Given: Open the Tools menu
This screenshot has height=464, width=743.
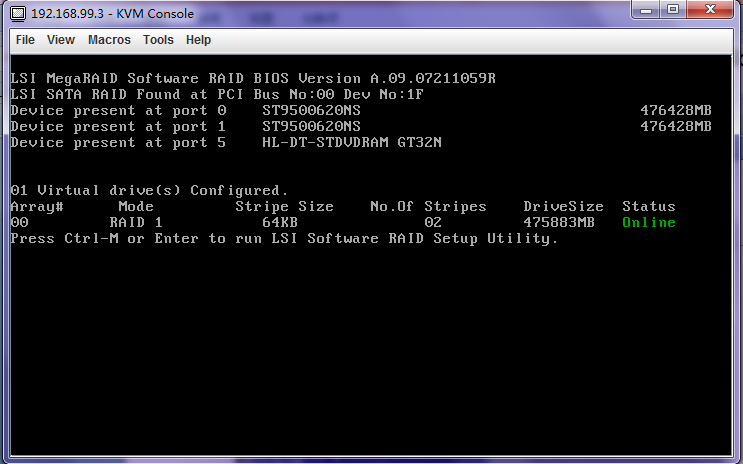Looking at the screenshot, I should pyautogui.click(x=158, y=40).
